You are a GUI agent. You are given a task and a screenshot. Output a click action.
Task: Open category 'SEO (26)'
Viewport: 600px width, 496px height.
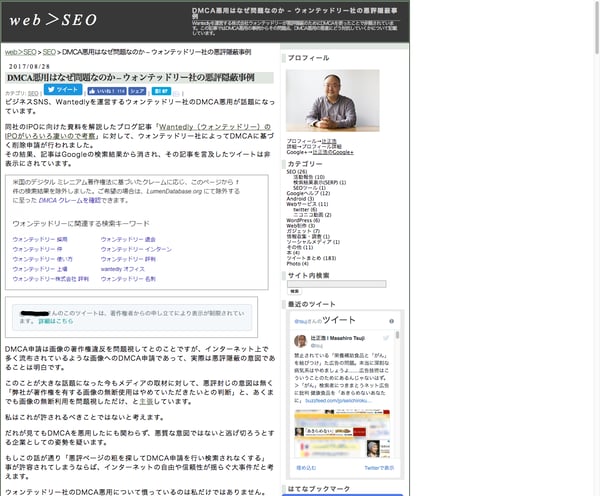[297, 172]
